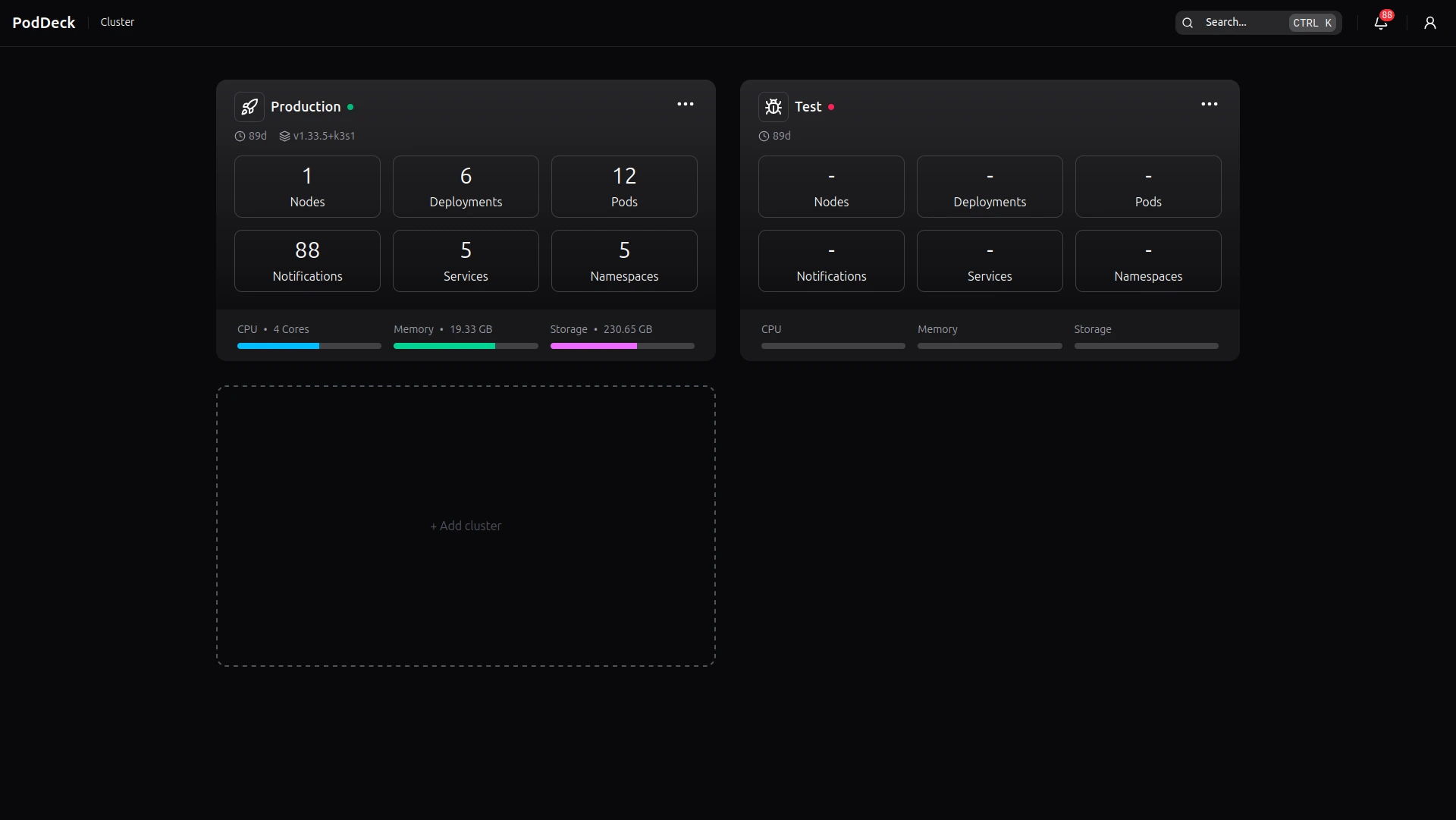Screen dimensions: 1456x820
Task: Click Production storage usage bar
Action: (622, 346)
